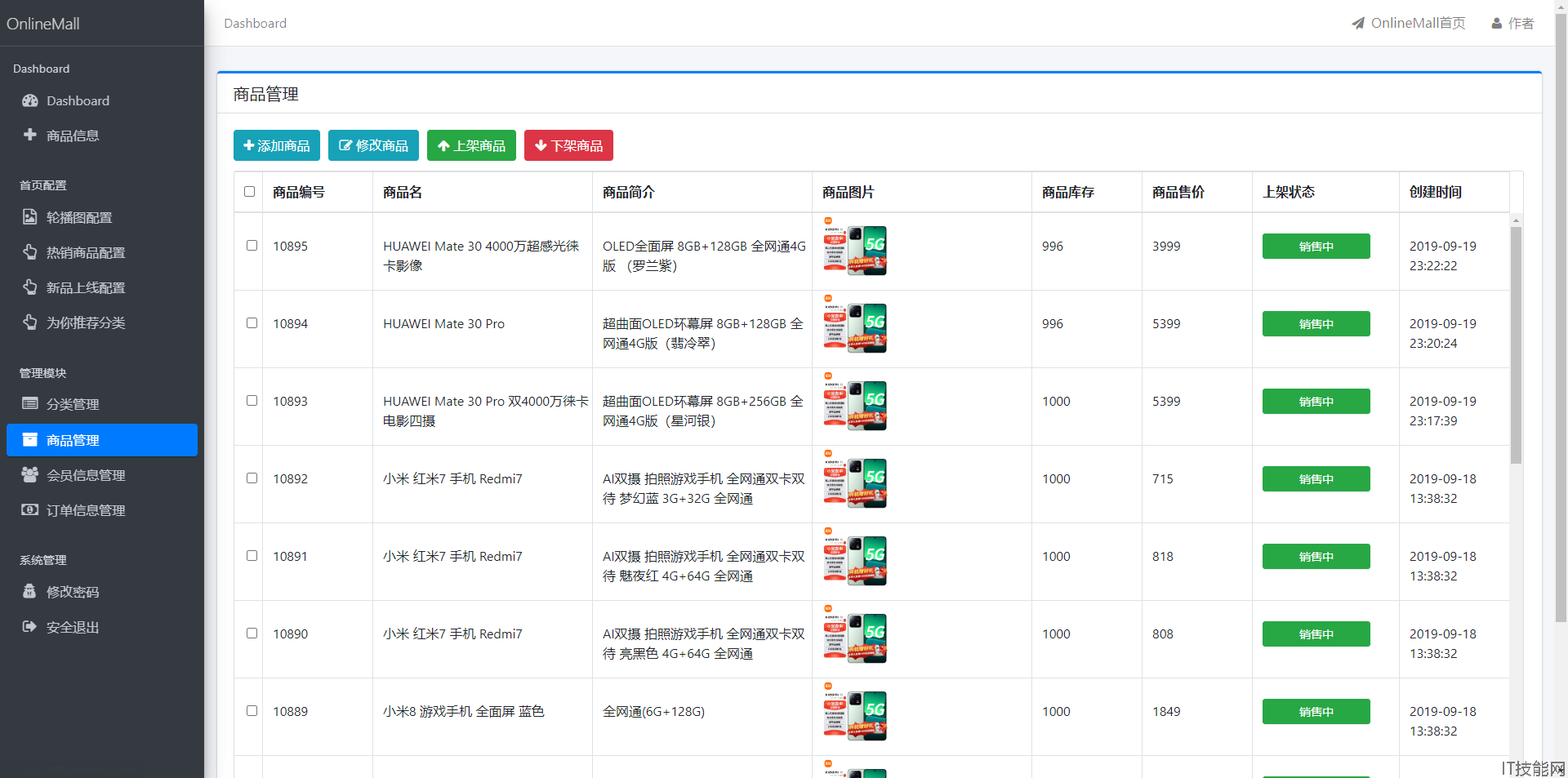Viewport: 1568px width, 778px height.
Task: Open 商品信息 in the sidebar
Action: [102, 136]
